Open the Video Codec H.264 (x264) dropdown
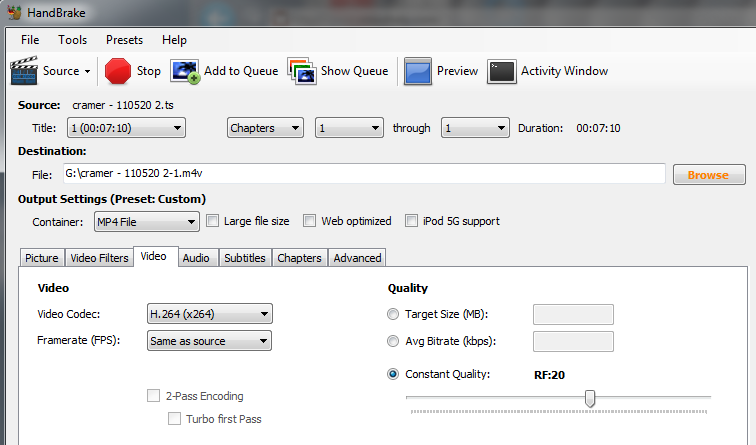 point(209,314)
